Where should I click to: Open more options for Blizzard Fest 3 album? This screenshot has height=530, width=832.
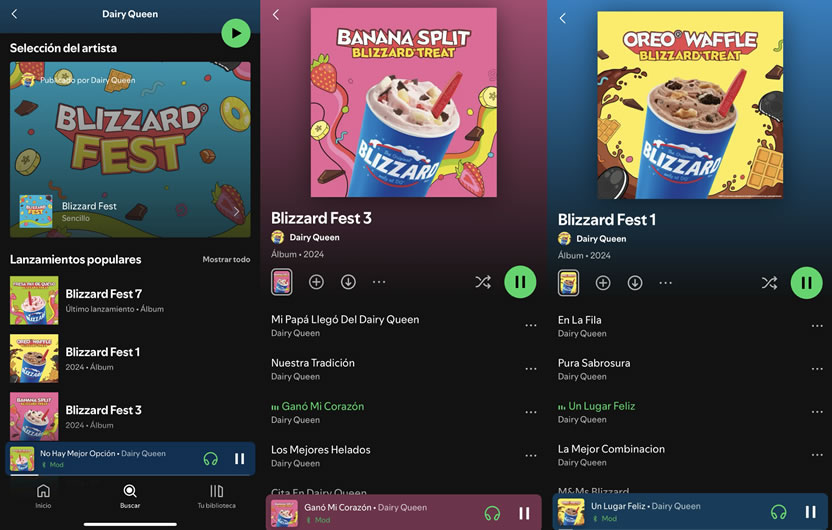[x=379, y=282]
